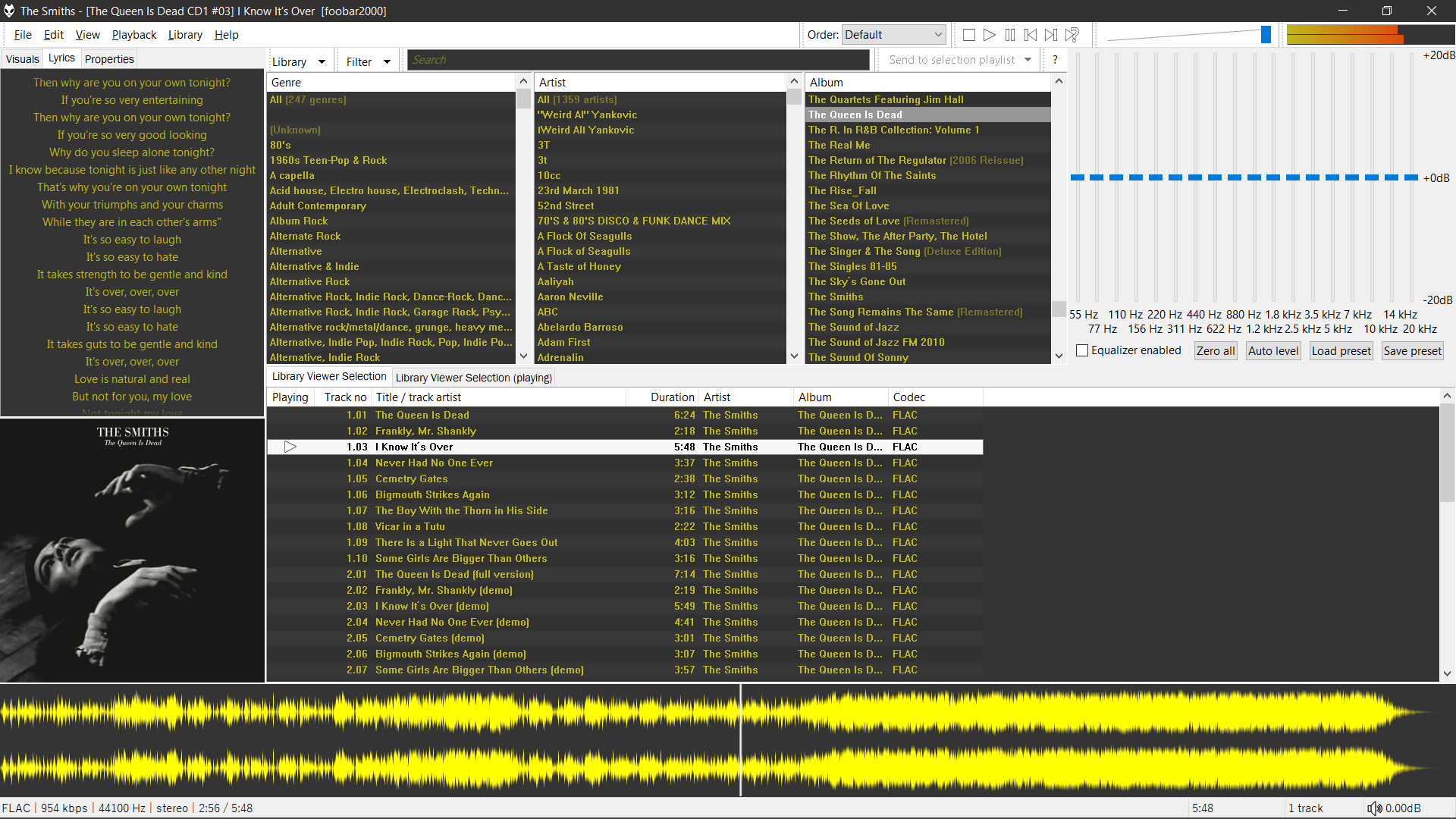
Task: Skip to the previous track
Action: click(1030, 34)
